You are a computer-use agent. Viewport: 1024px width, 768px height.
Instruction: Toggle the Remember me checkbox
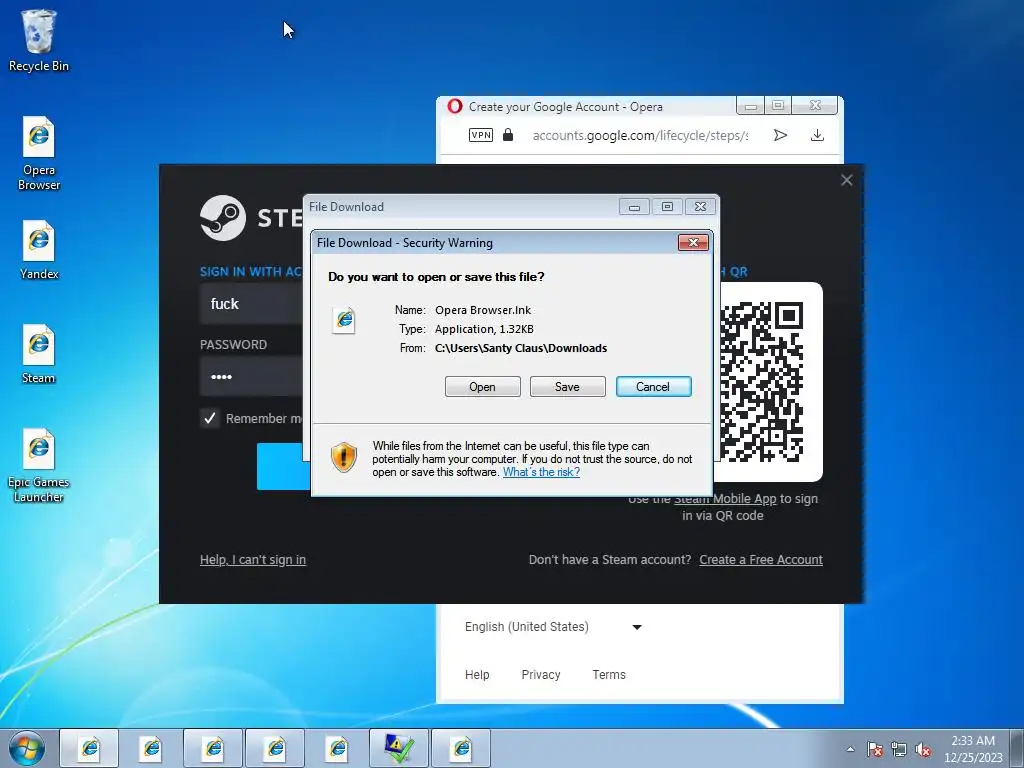point(210,418)
